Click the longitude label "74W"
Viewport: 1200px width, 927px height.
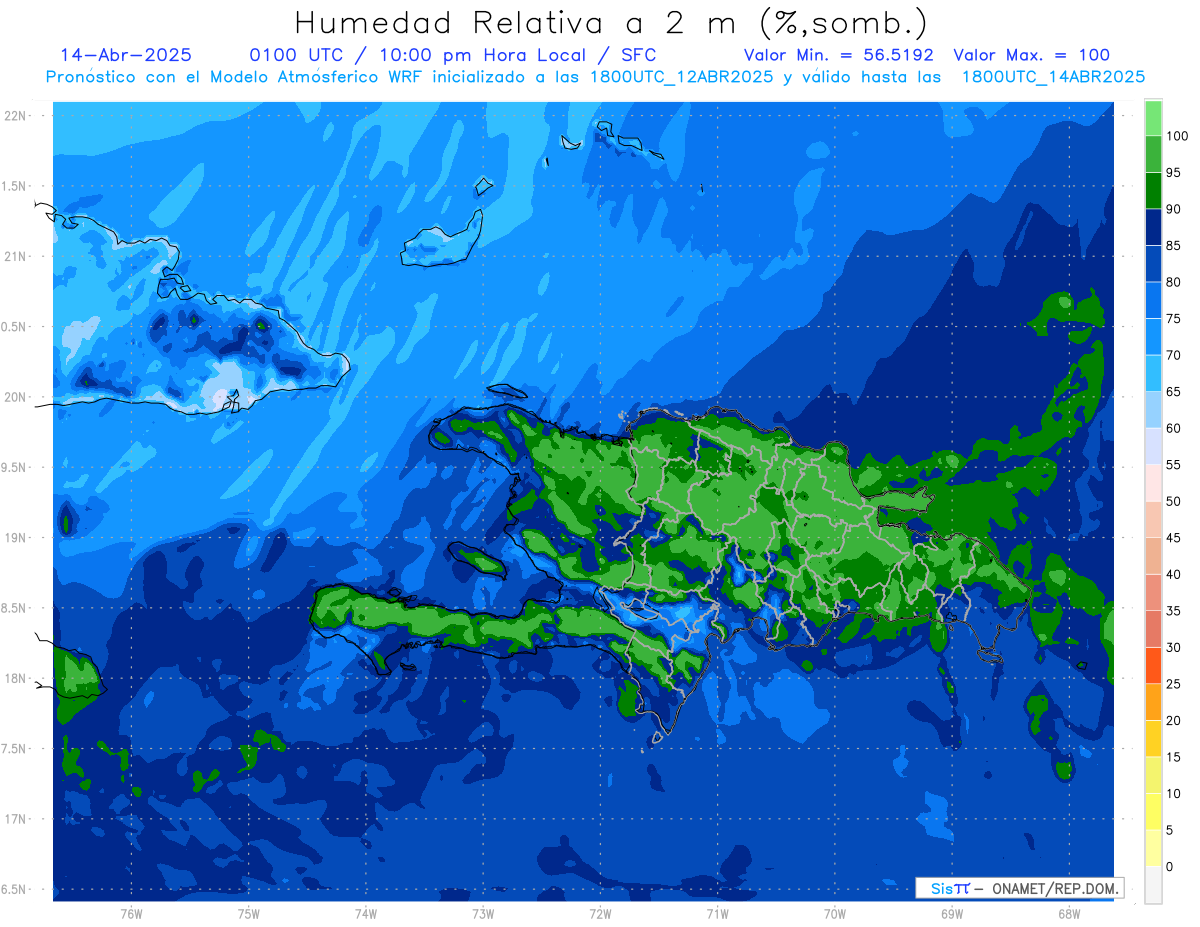click(366, 914)
